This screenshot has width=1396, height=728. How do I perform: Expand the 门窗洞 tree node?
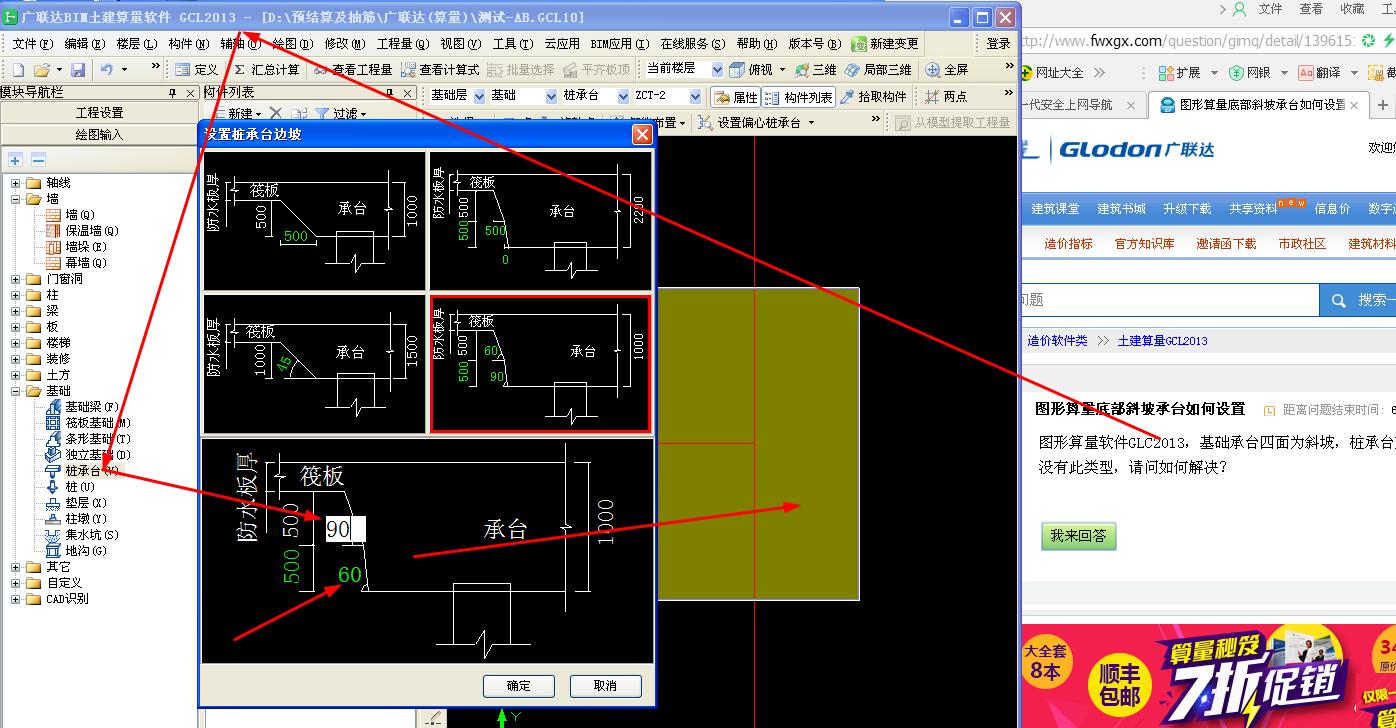tap(16, 279)
